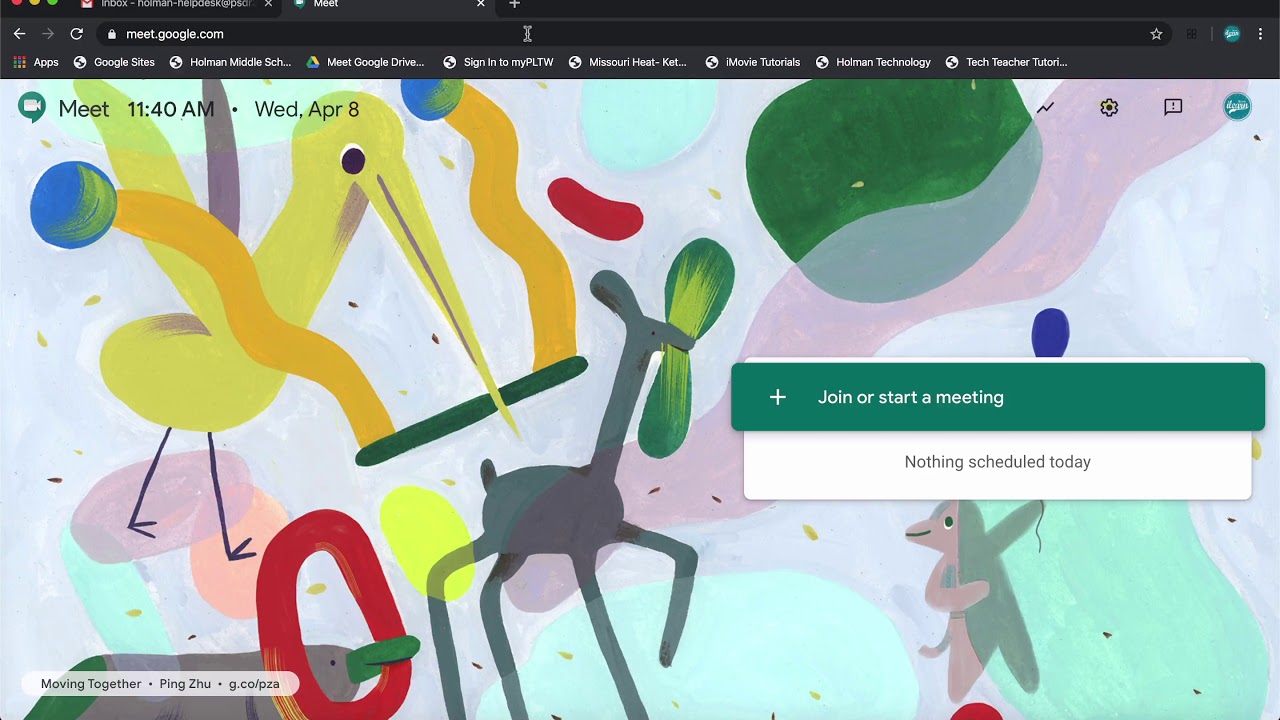
Task: Close the Meet tab
Action: [481, 4]
